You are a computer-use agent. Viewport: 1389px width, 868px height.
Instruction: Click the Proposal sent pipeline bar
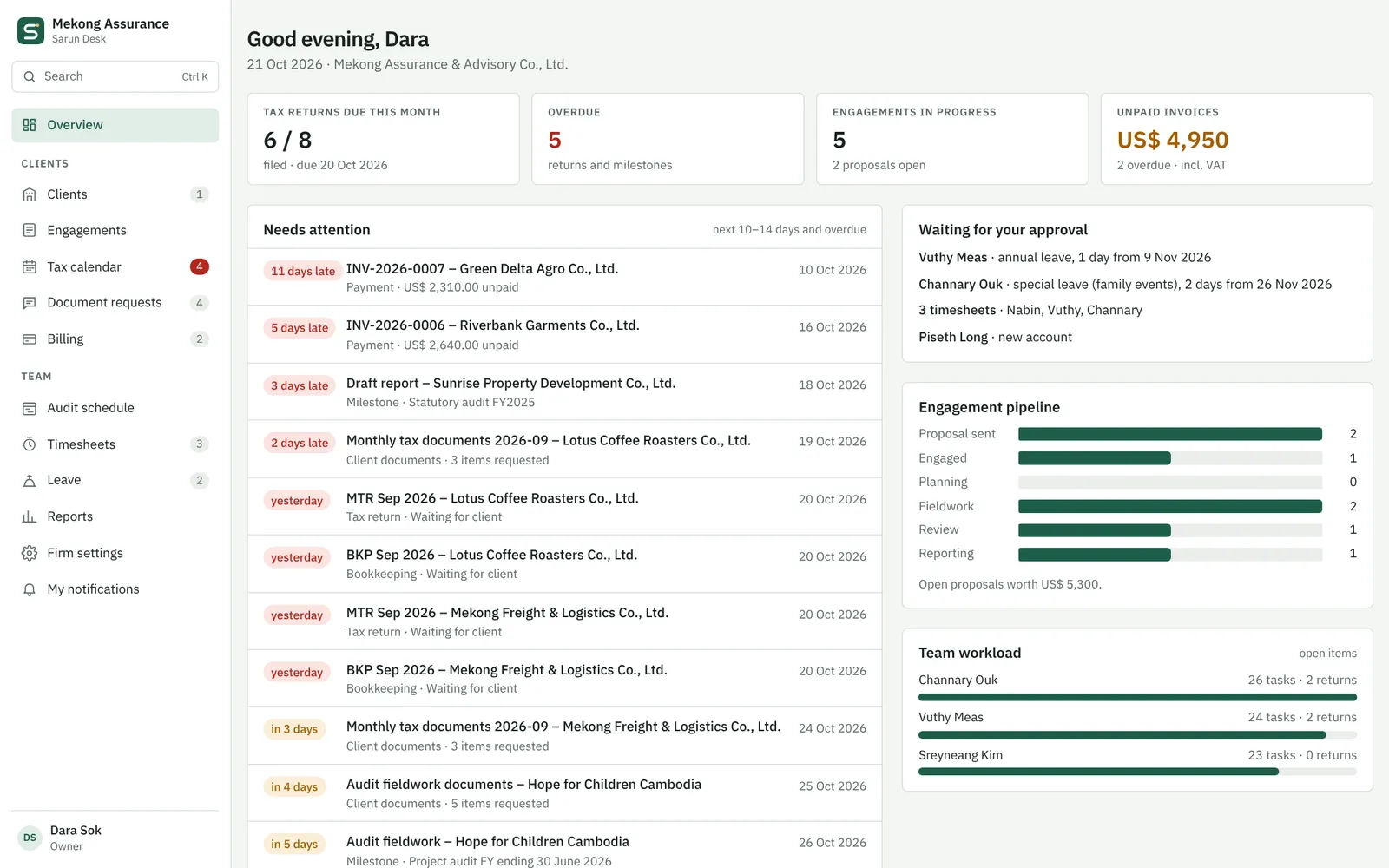click(x=1170, y=434)
